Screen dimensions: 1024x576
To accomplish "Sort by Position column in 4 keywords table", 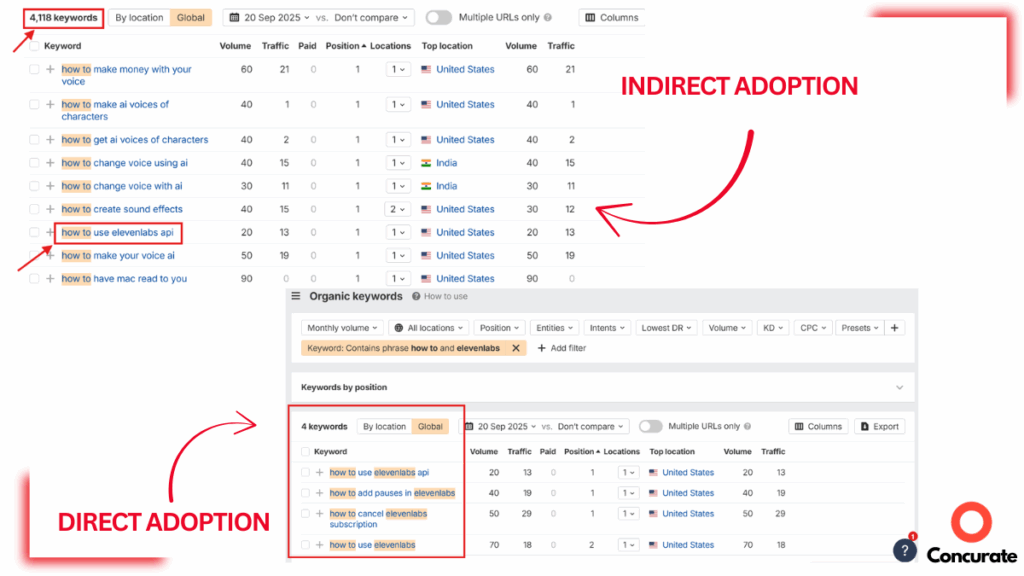I will click(x=581, y=451).
